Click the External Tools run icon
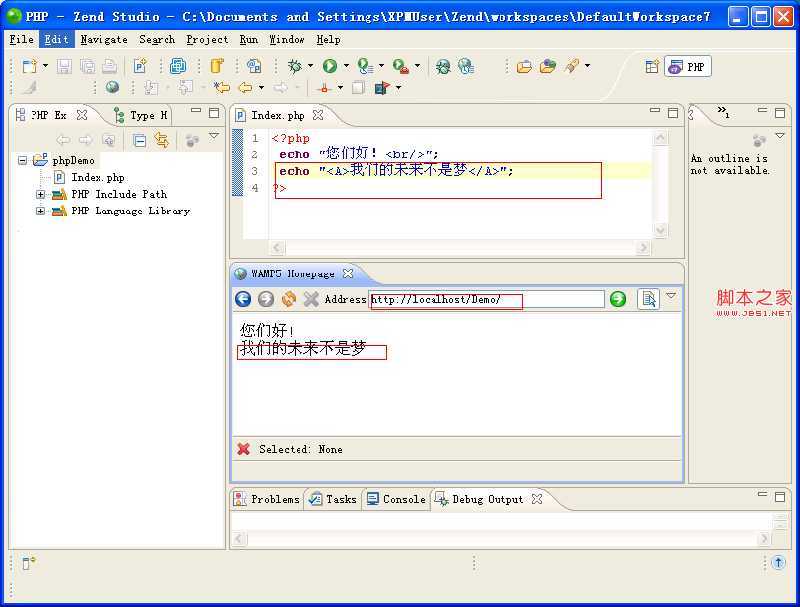This screenshot has width=800, height=607. coord(401,66)
